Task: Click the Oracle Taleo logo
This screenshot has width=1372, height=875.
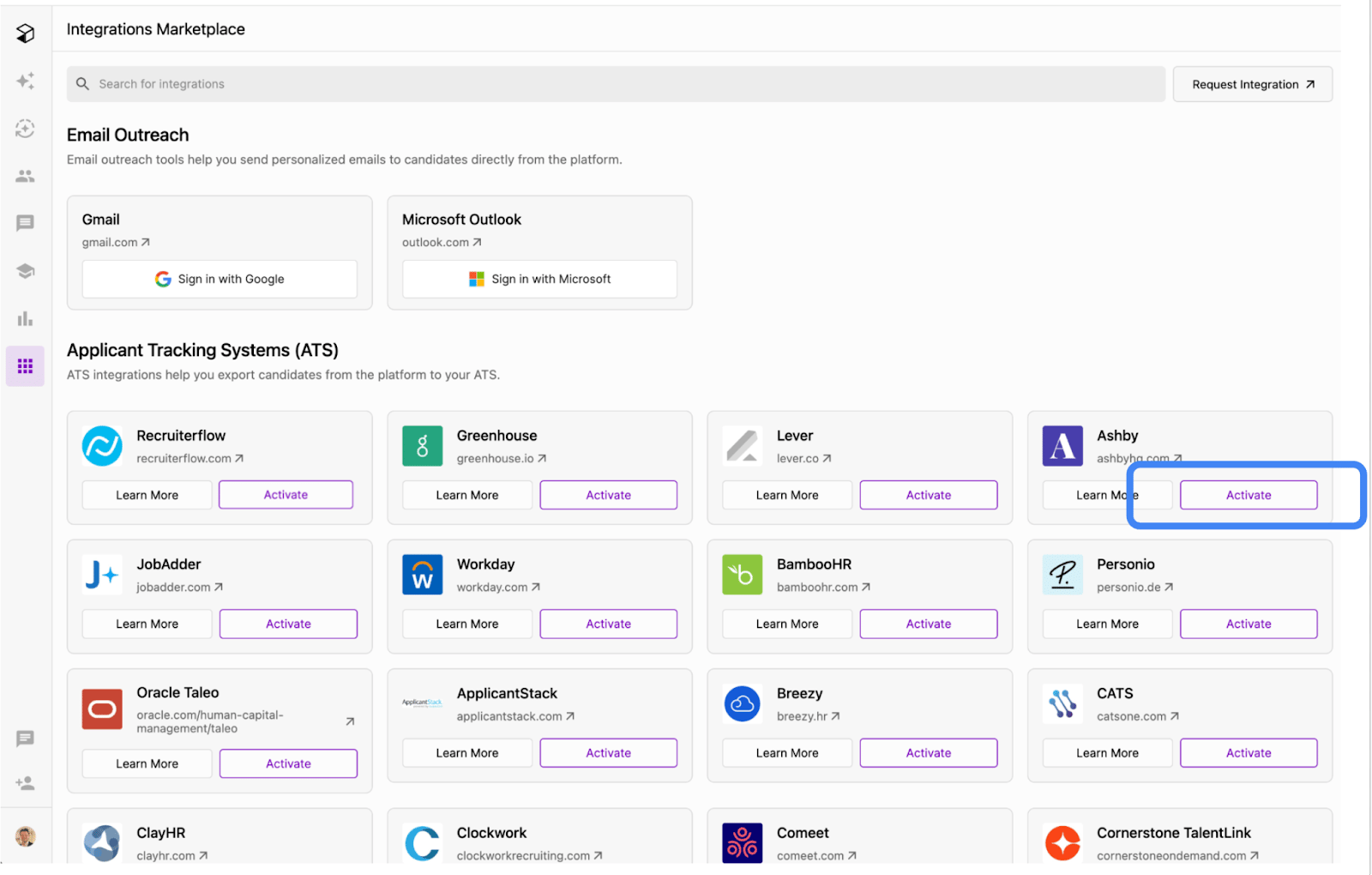Action: [102, 709]
